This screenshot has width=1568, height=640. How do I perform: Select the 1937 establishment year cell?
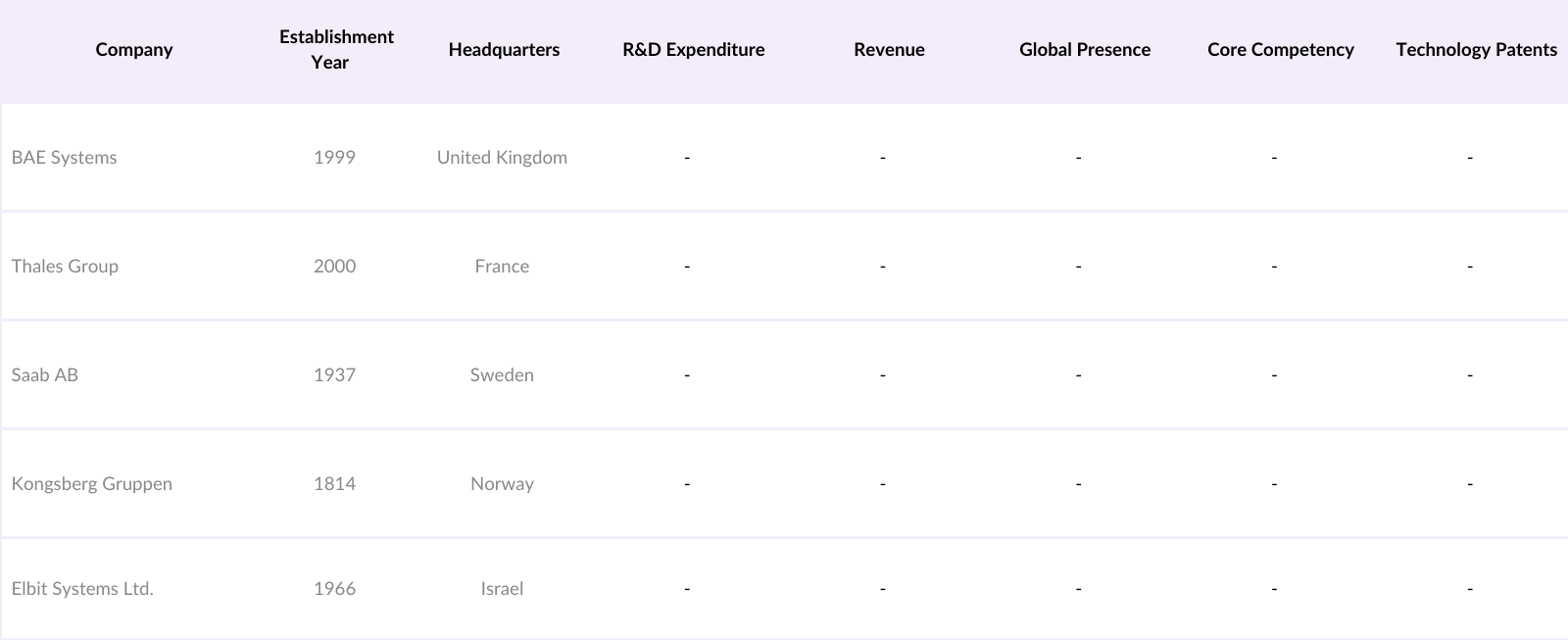click(334, 375)
